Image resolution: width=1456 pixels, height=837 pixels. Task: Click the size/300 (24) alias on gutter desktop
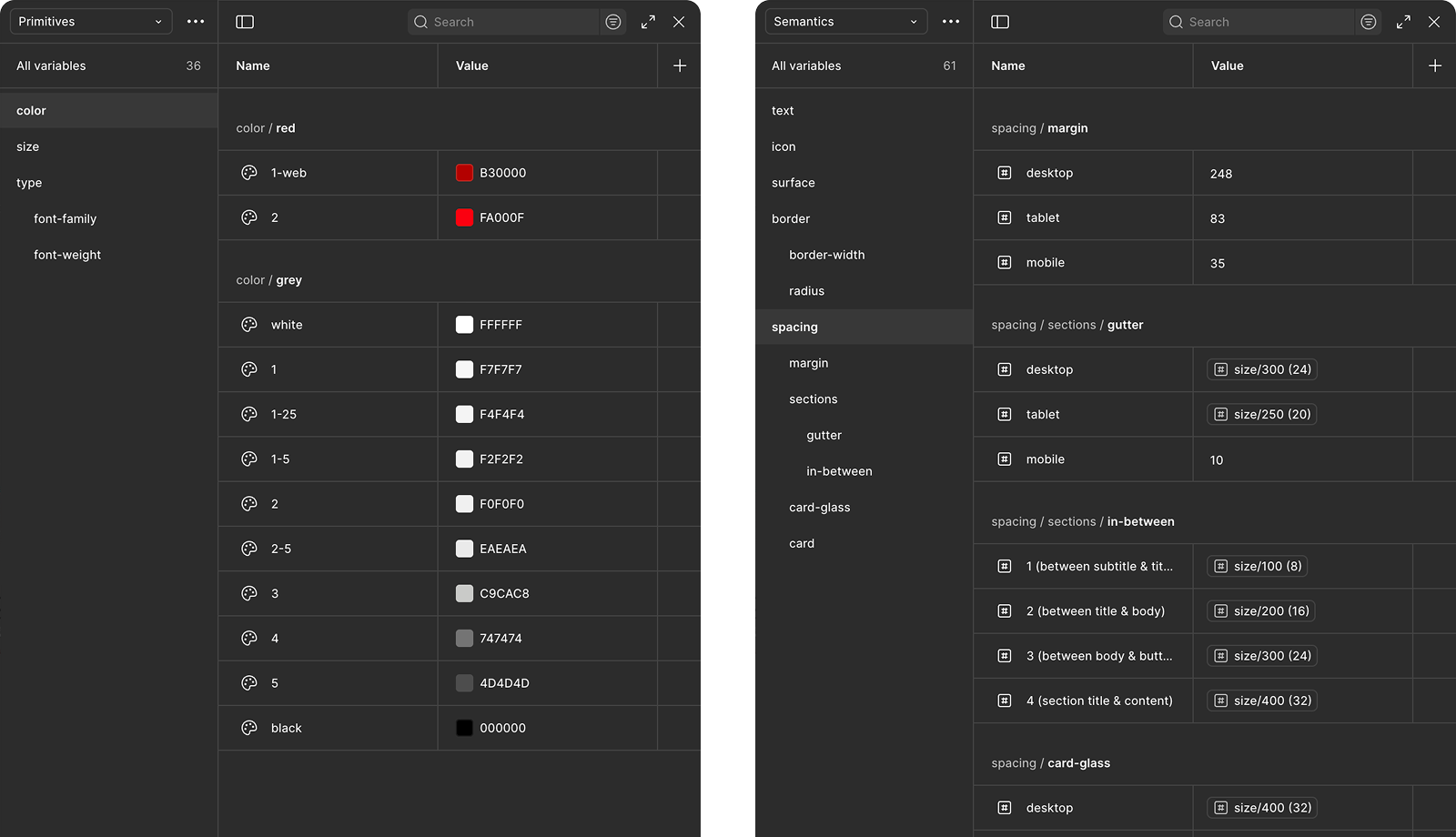pos(1262,369)
